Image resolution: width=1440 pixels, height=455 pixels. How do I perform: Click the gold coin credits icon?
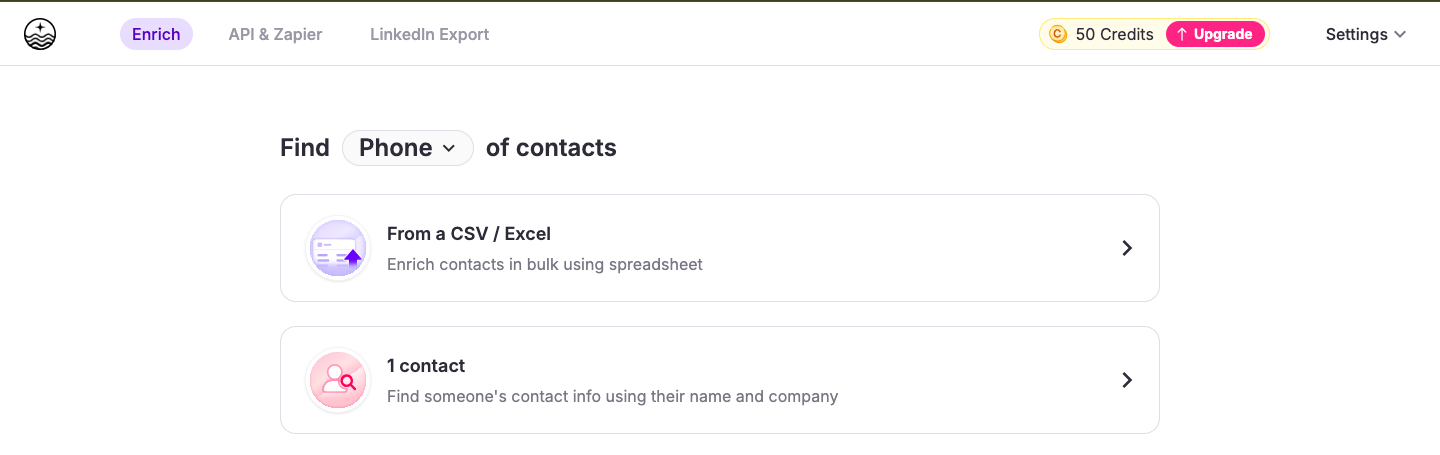tap(1058, 35)
